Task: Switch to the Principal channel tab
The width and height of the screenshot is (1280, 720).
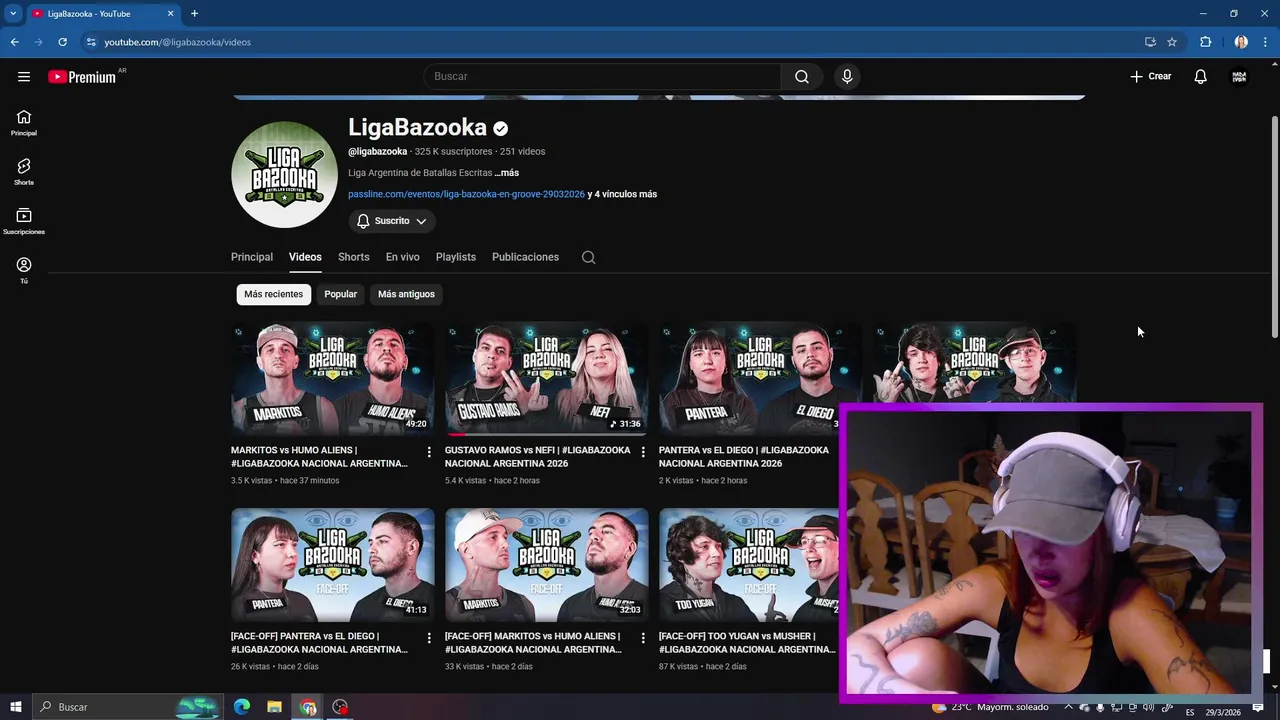Action: [252, 257]
